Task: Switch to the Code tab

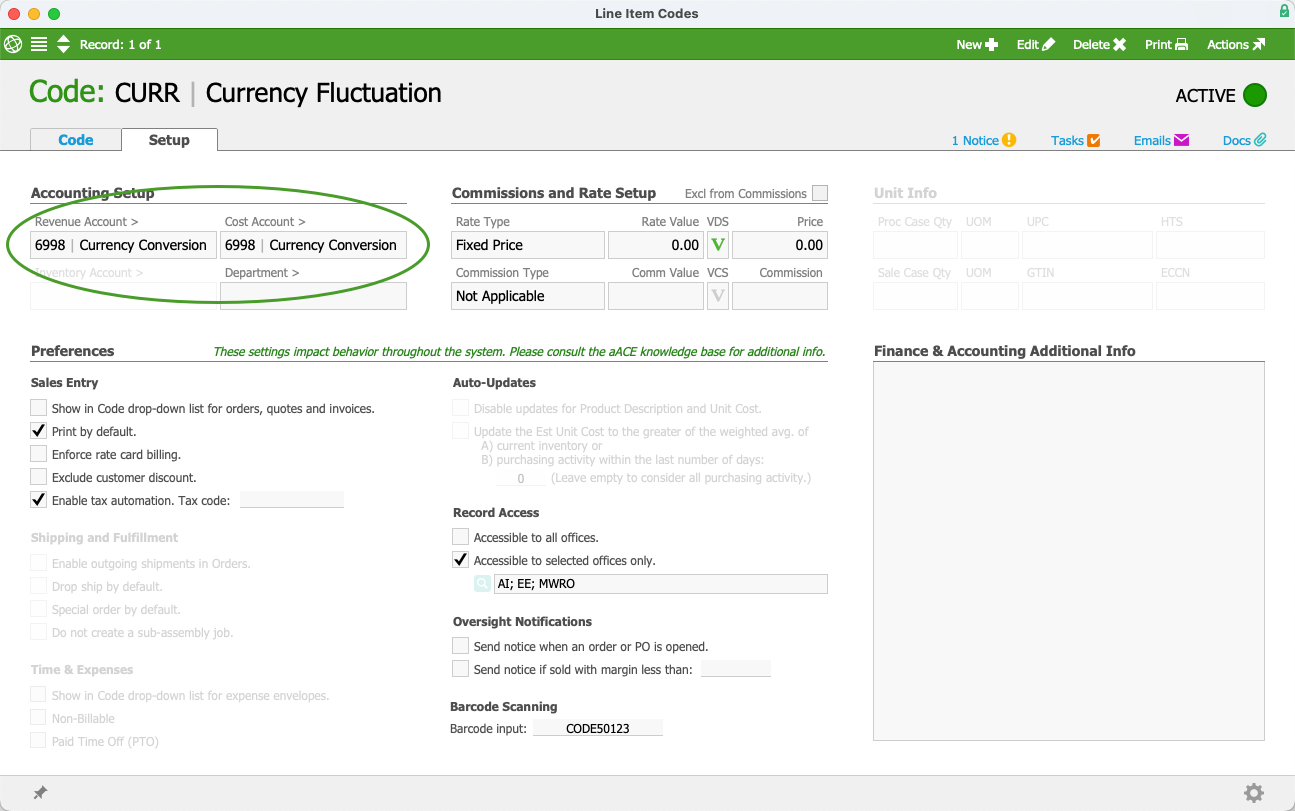Action: tap(76, 140)
